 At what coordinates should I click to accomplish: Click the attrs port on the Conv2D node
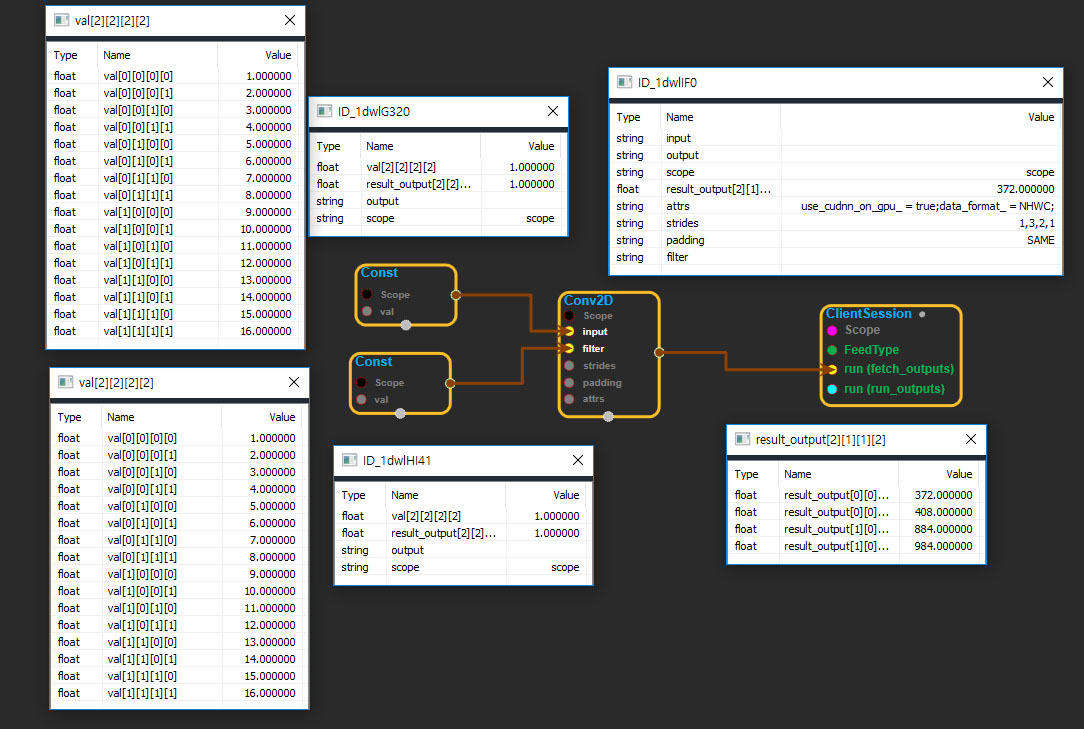(x=569, y=399)
